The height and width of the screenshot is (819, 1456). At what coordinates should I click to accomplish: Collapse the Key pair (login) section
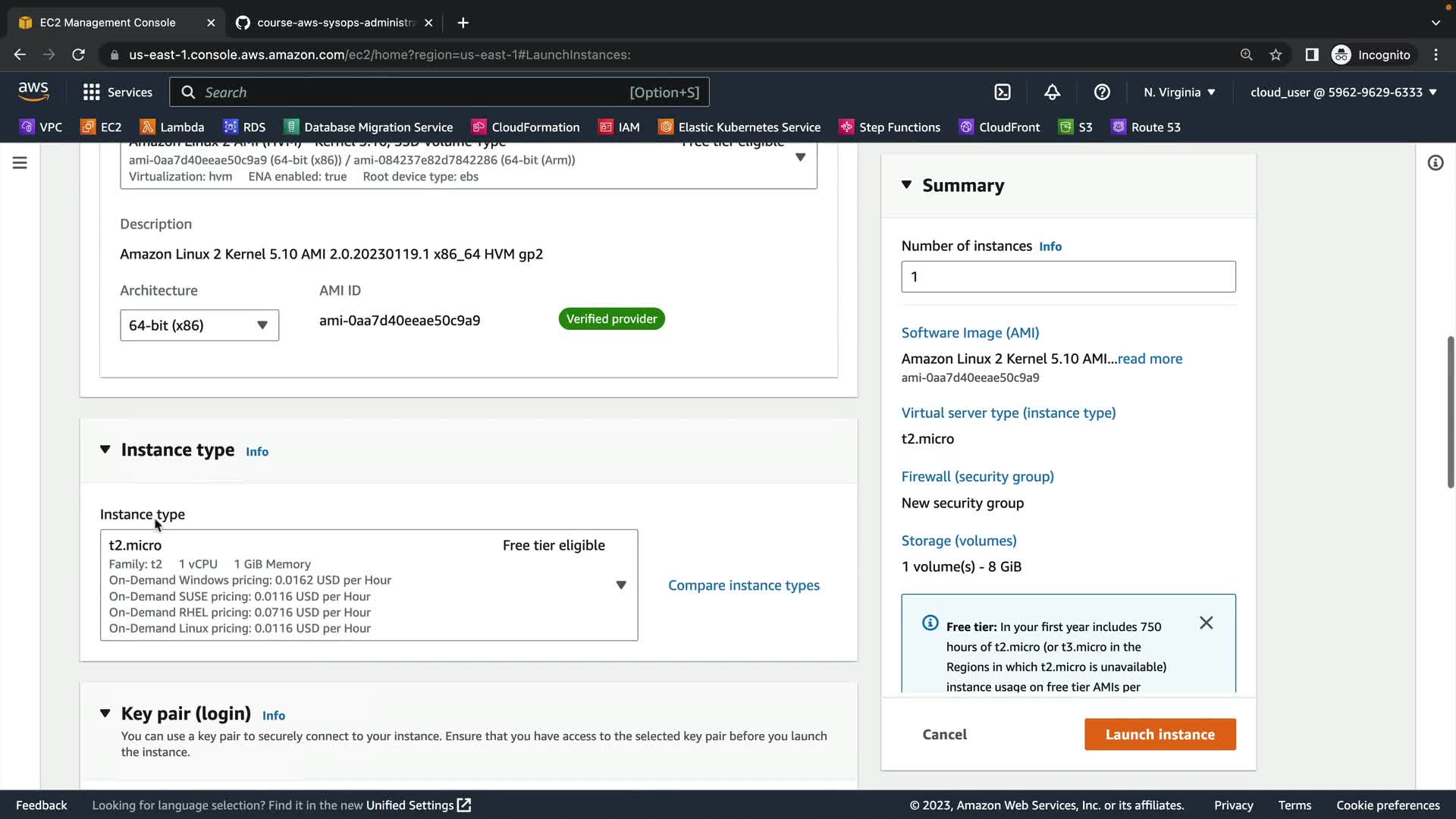[105, 714]
